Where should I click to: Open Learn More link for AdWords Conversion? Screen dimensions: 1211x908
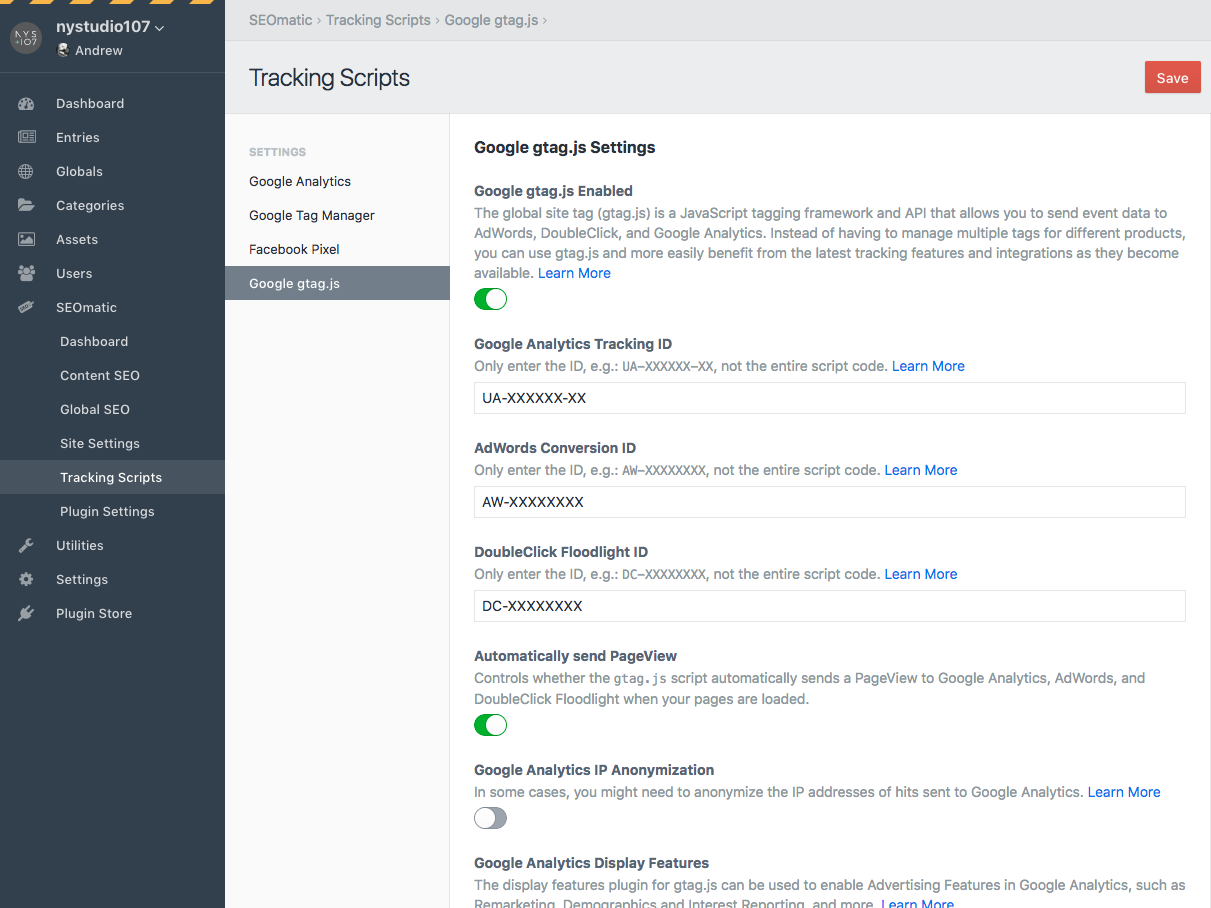(921, 470)
